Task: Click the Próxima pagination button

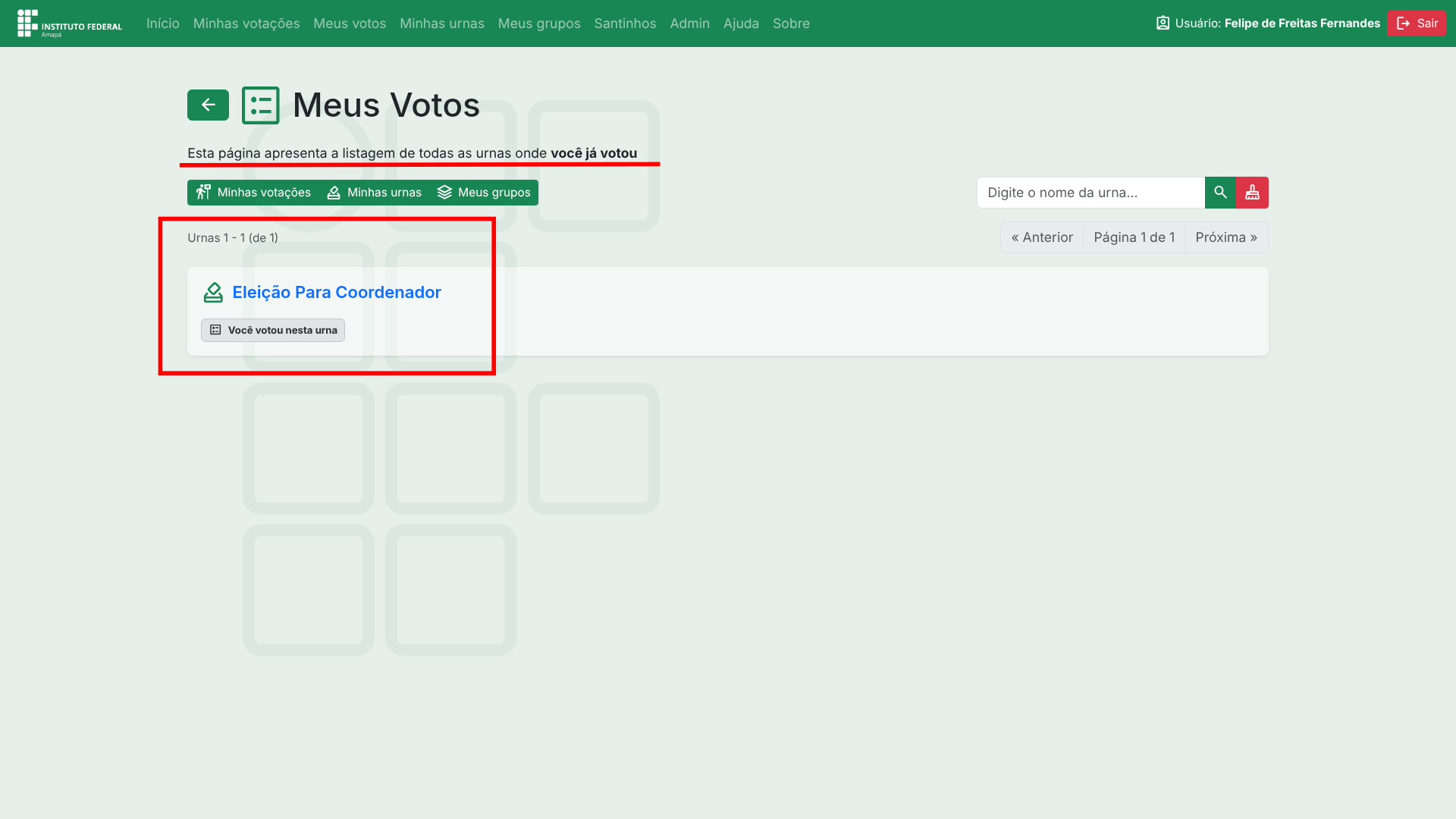Action: 1225,237
